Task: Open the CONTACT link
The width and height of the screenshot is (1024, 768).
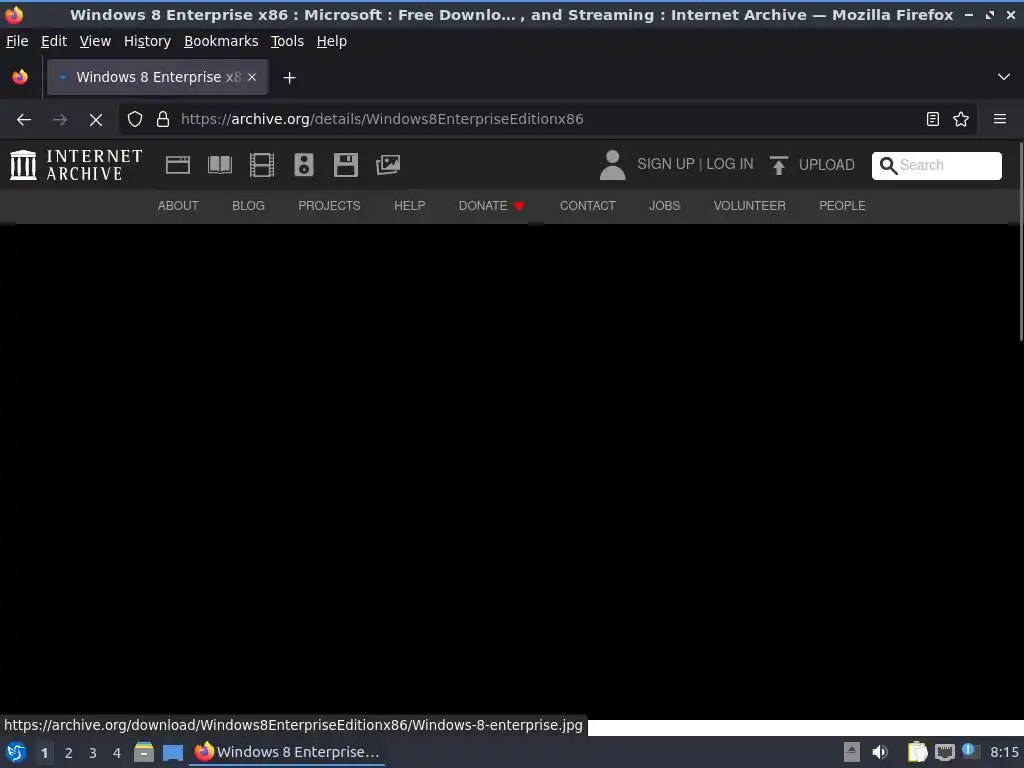Action: click(x=587, y=206)
